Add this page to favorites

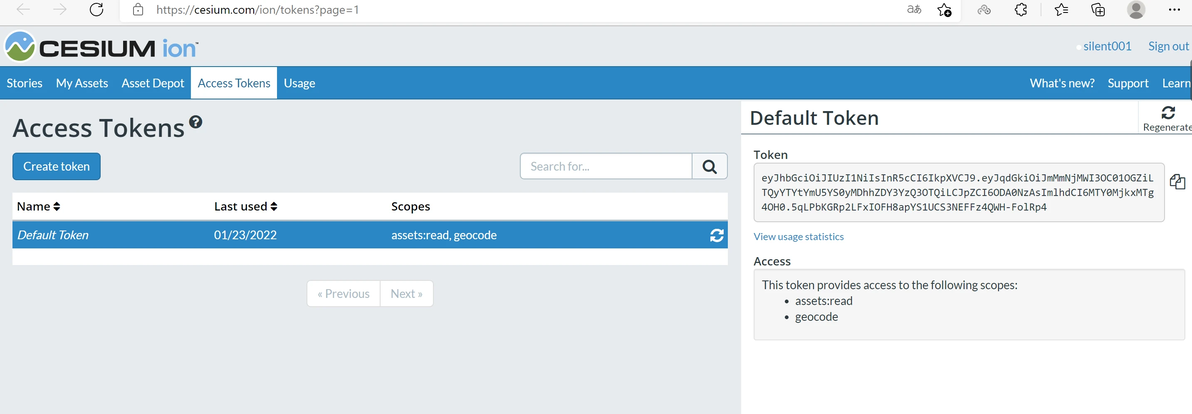tap(944, 10)
